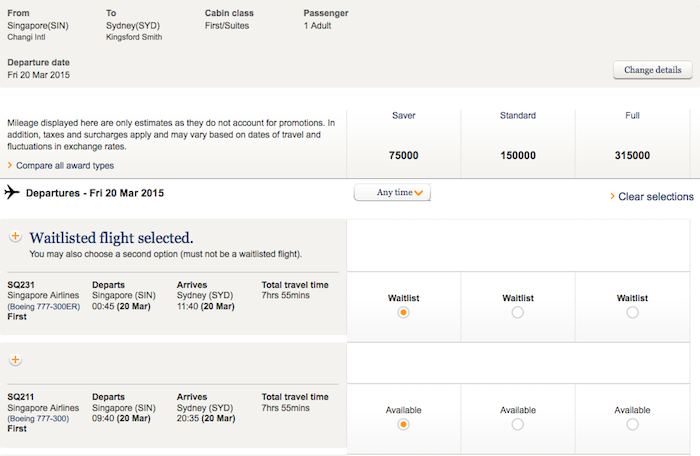The height and width of the screenshot is (456, 700).
Task: Click flight number SQ231
Action: pos(21,285)
